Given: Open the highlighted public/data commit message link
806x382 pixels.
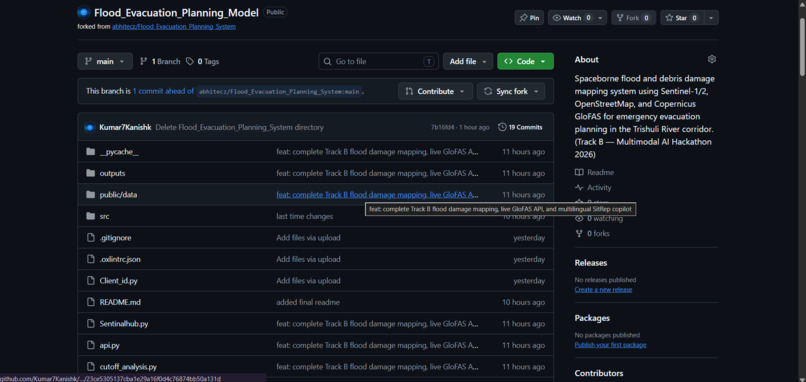Looking at the screenshot, I should 378,195.
